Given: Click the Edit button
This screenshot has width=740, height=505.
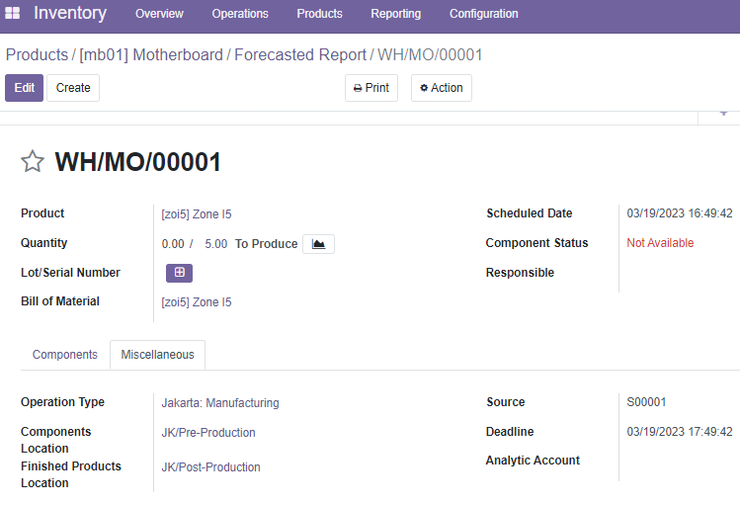Looking at the screenshot, I should click(24, 88).
